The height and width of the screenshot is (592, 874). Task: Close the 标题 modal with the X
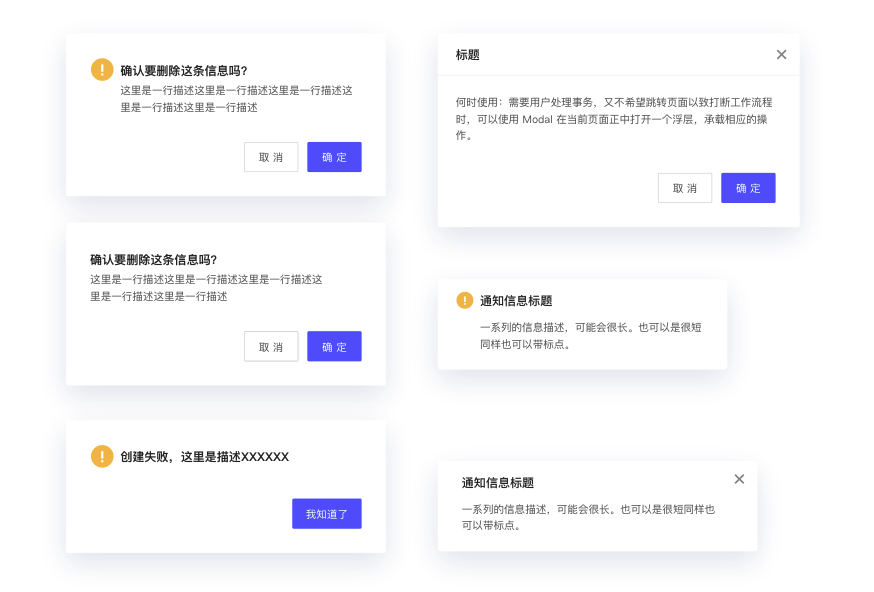click(x=781, y=55)
